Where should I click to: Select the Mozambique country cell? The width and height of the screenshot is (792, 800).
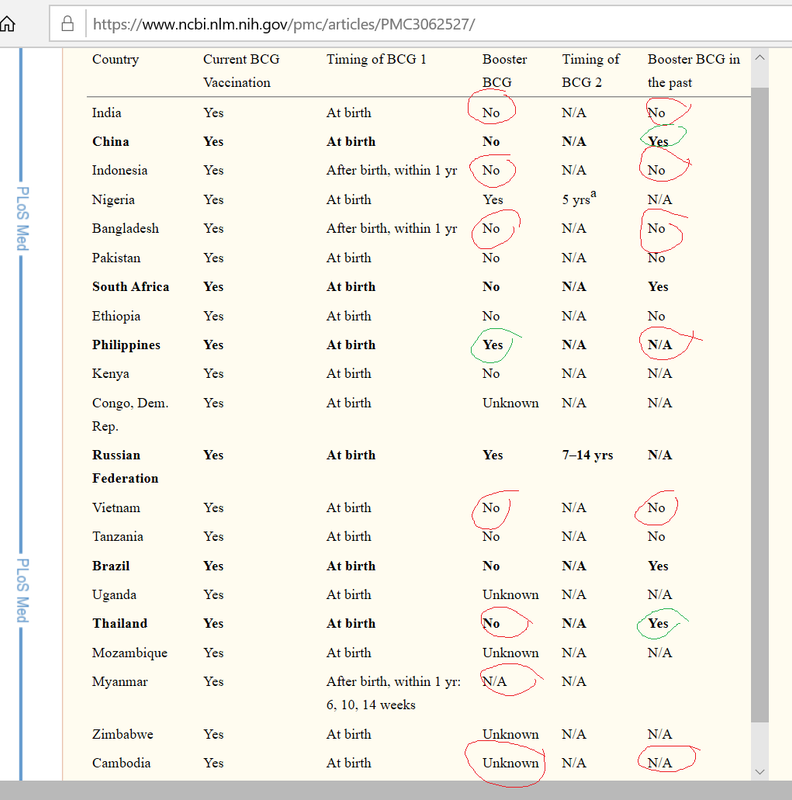click(130, 653)
